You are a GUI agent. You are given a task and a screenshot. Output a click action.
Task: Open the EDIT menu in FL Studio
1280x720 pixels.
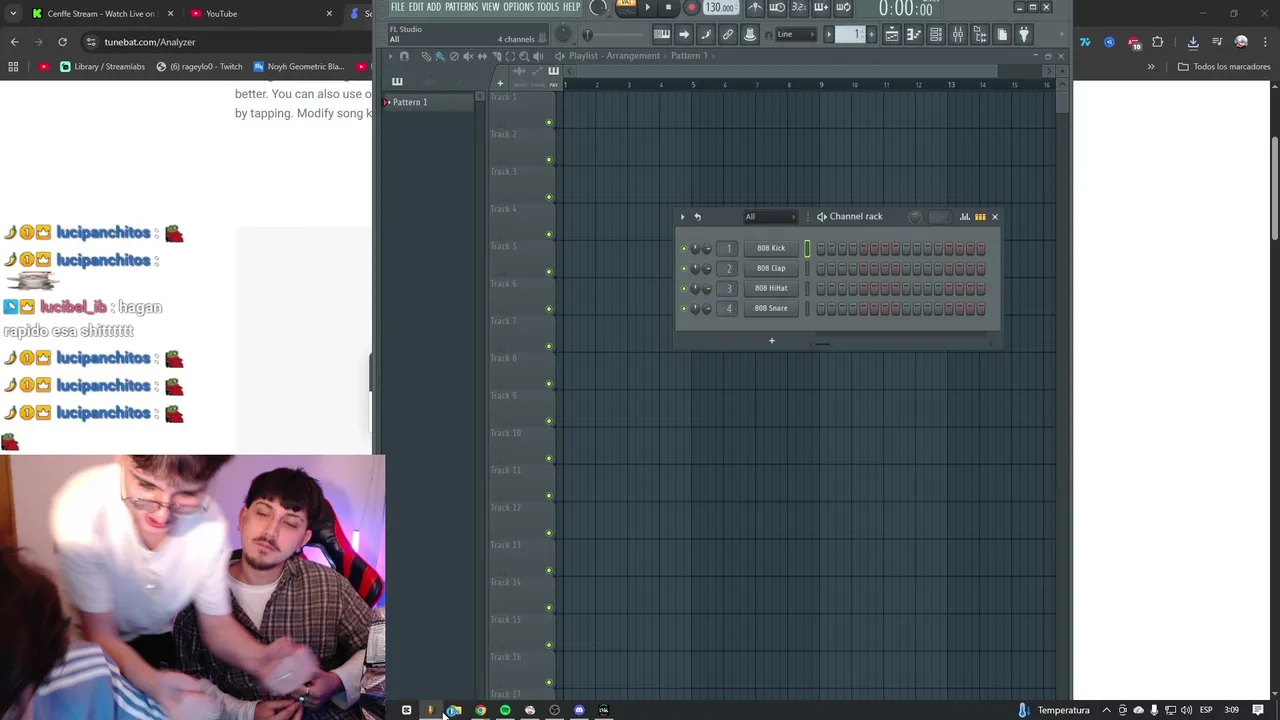415,7
